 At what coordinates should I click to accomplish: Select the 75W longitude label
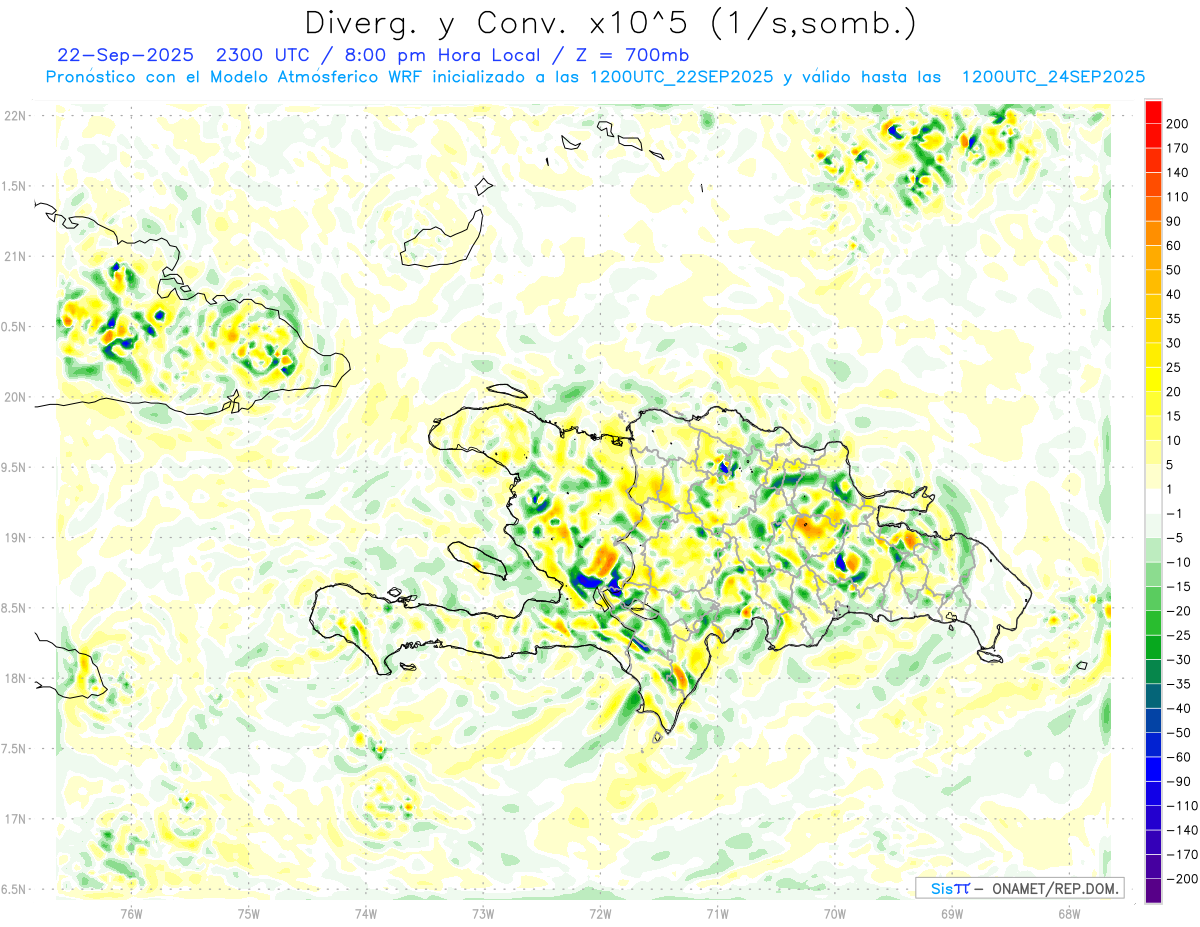point(249,913)
